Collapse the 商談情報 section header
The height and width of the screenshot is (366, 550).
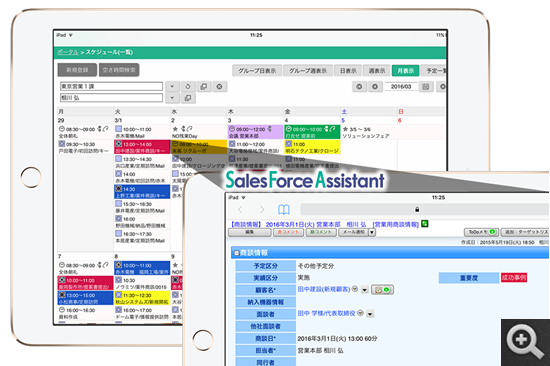pyautogui.click(x=237, y=253)
